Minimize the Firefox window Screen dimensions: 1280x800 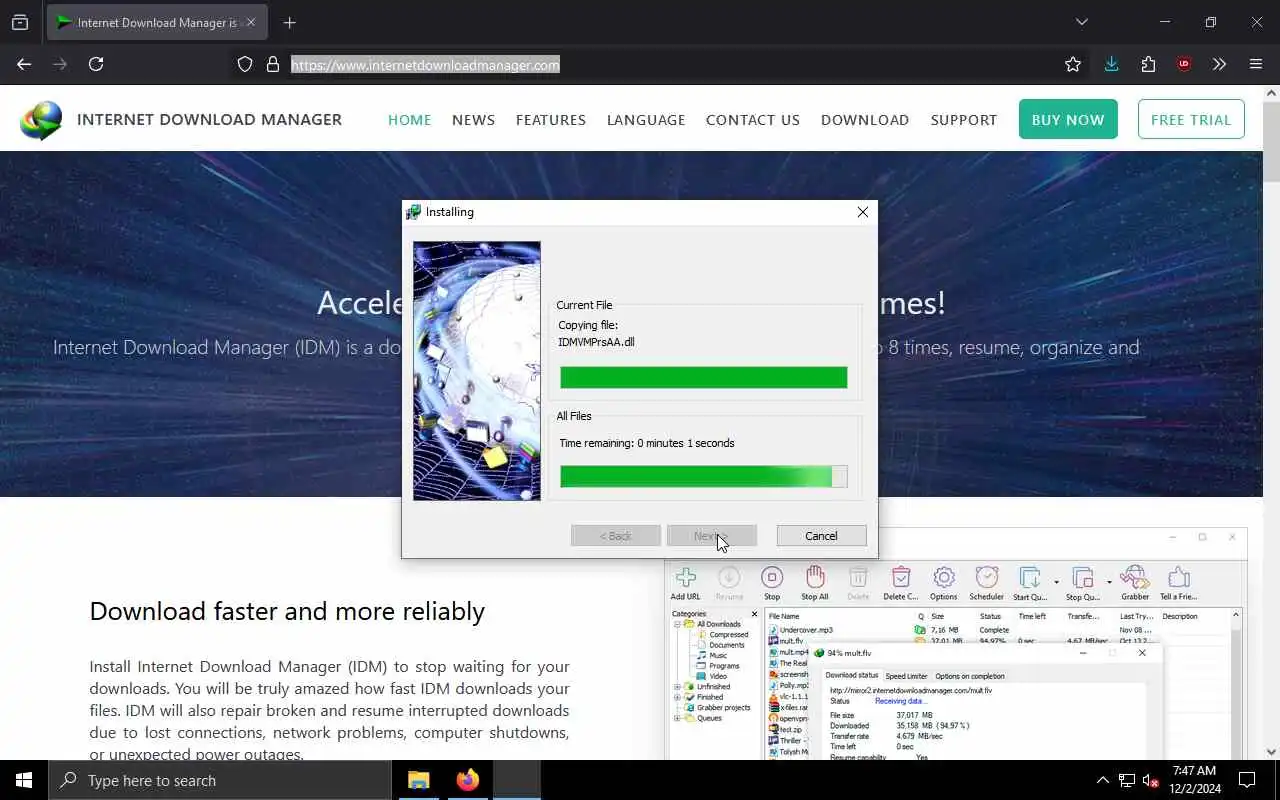click(x=1165, y=22)
